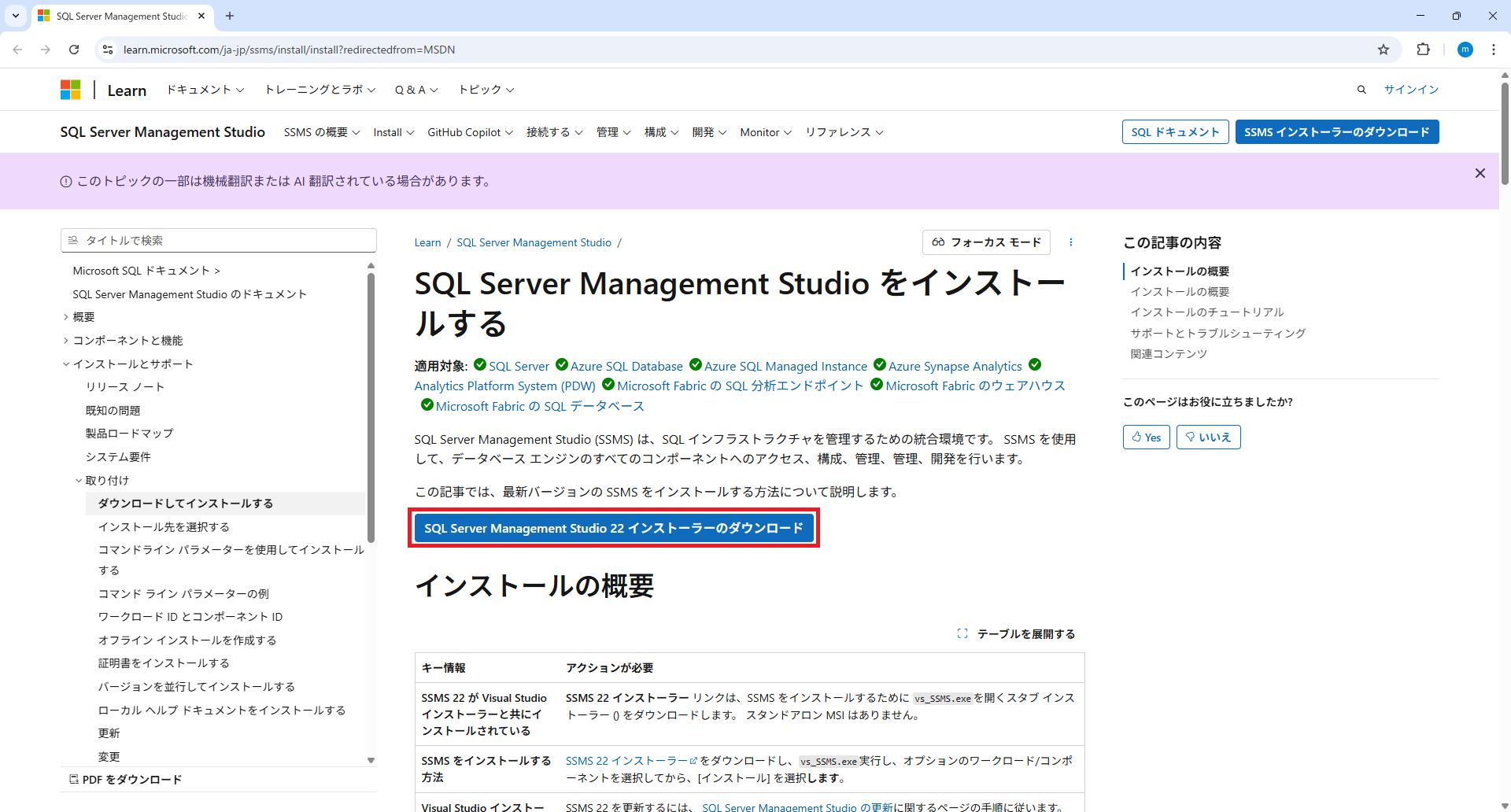Open the GitHub Copilot nav menu

coord(470,132)
